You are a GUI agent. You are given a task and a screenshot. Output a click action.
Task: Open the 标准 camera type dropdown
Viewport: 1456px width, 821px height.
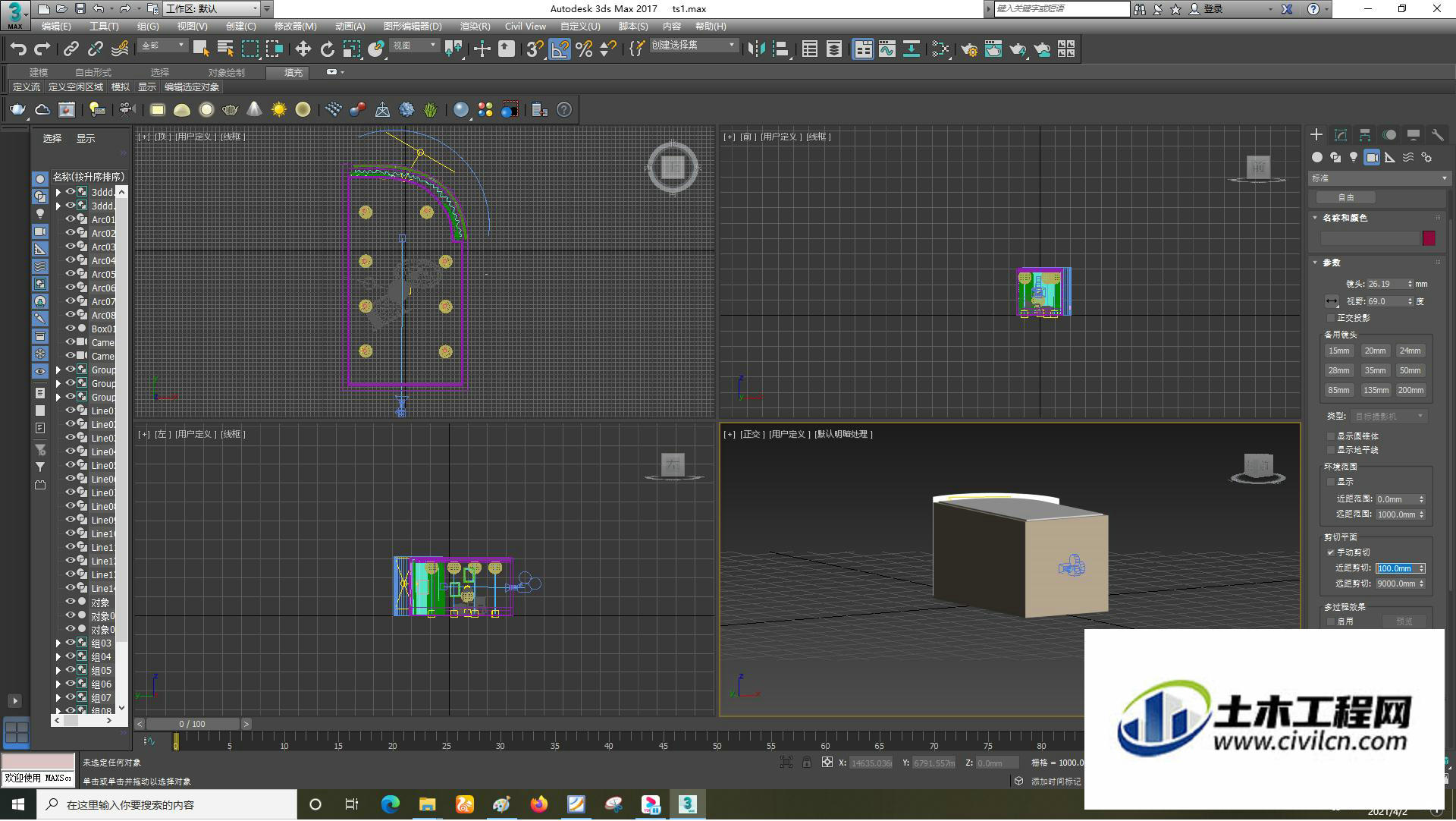click(1379, 178)
